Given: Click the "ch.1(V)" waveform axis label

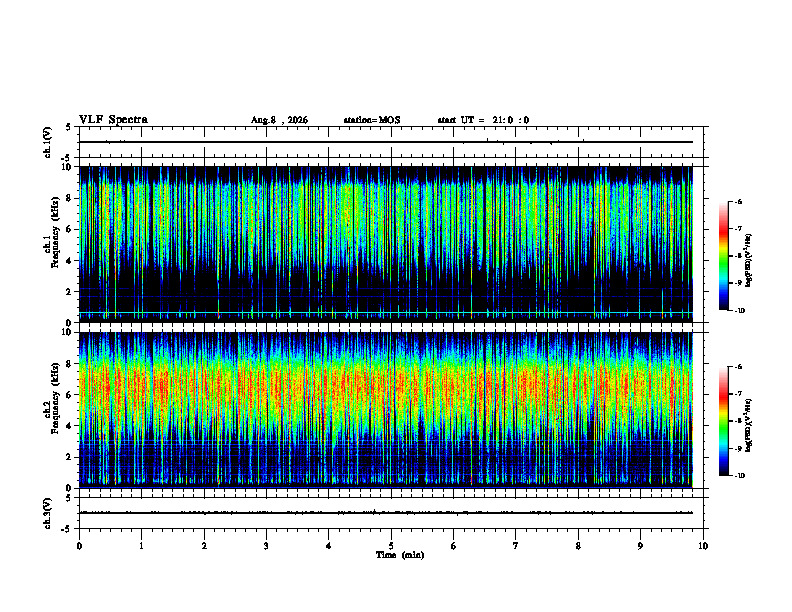Looking at the screenshot, I should (47, 142).
